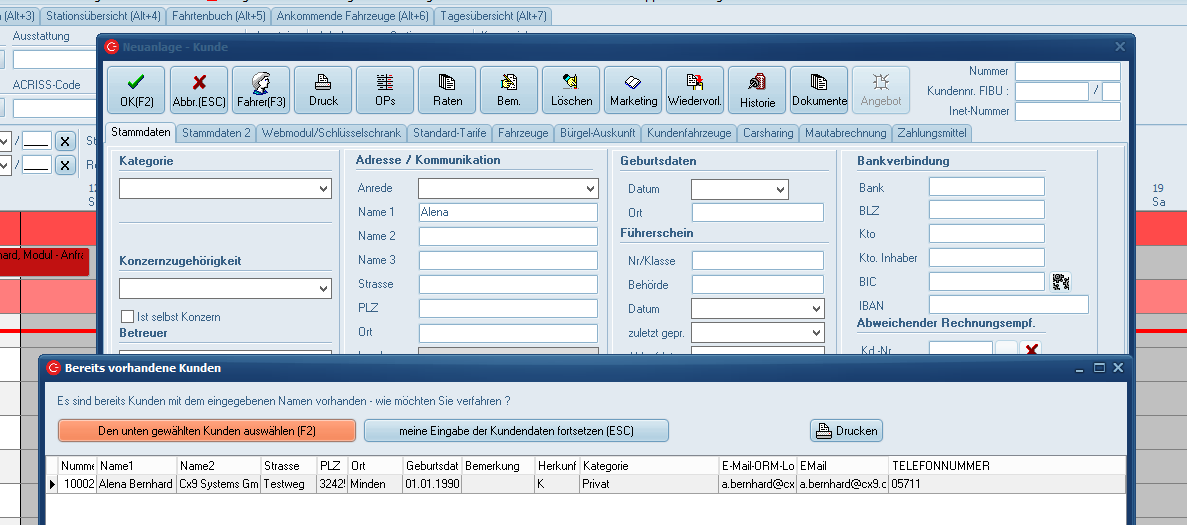1187x525 pixels.
Task: Open the OPs toolbar button
Action: click(x=385, y=90)
